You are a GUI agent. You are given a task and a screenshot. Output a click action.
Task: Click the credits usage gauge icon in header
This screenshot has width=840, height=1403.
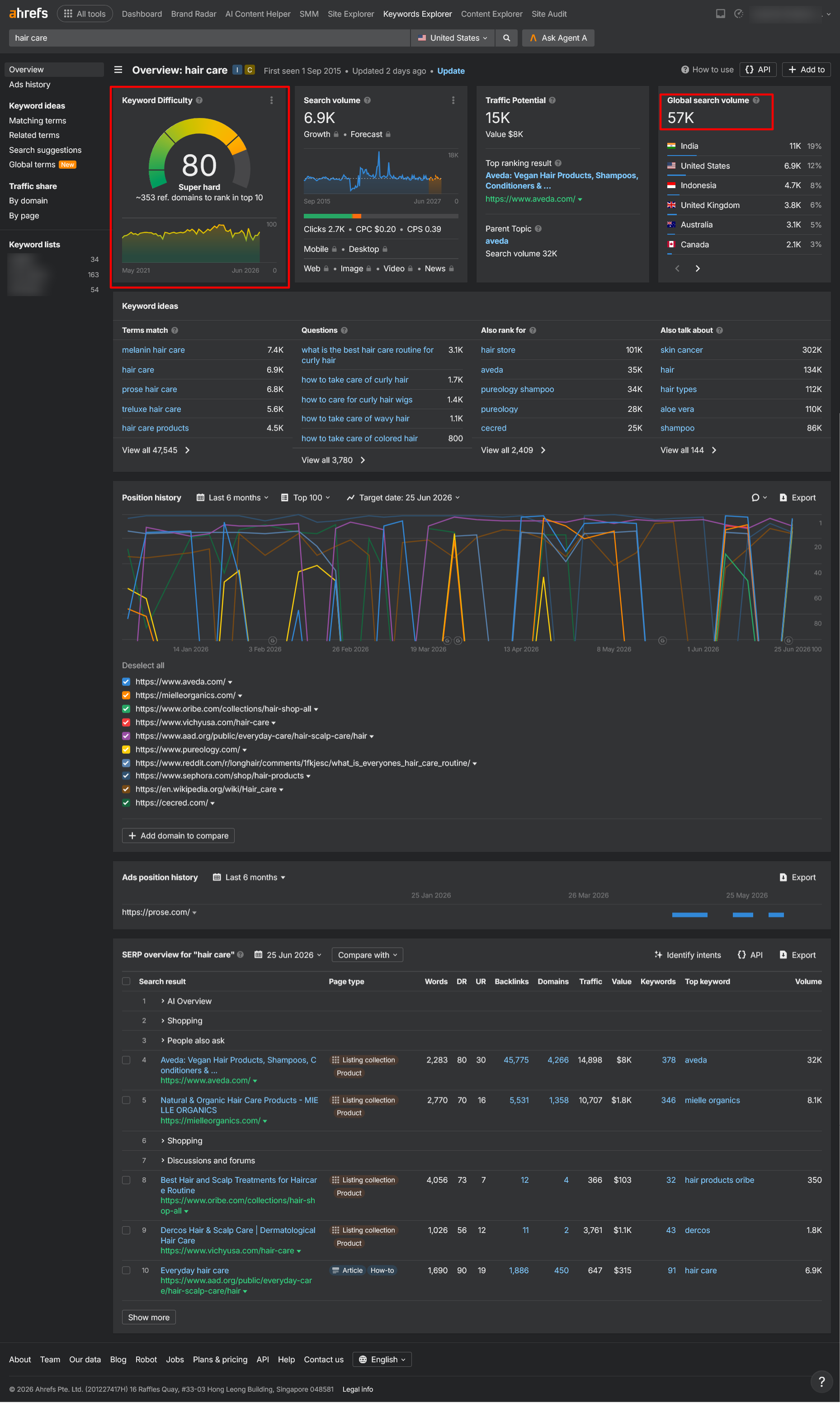[x=739, y=14]
